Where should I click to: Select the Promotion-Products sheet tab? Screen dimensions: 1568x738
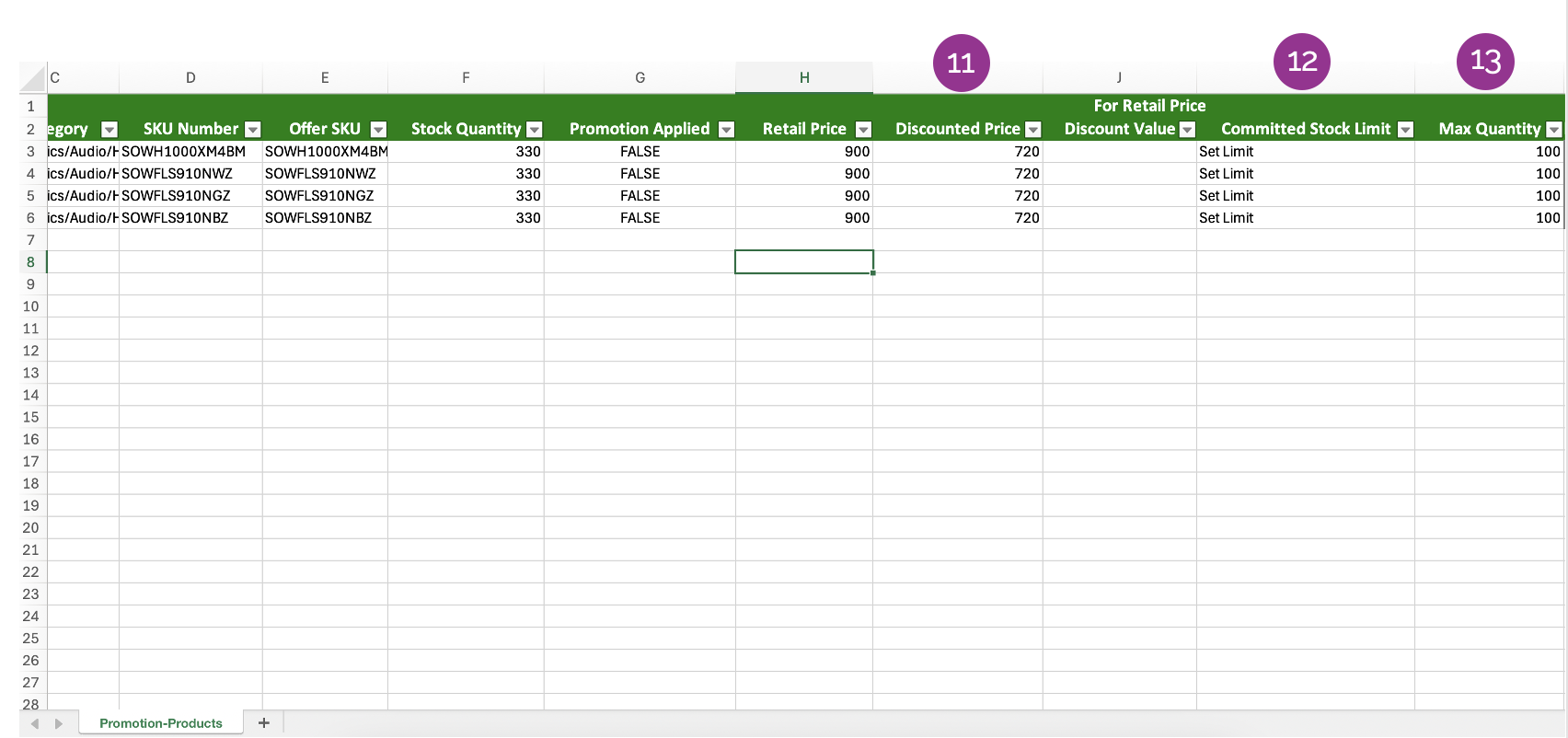coord(161,723)
